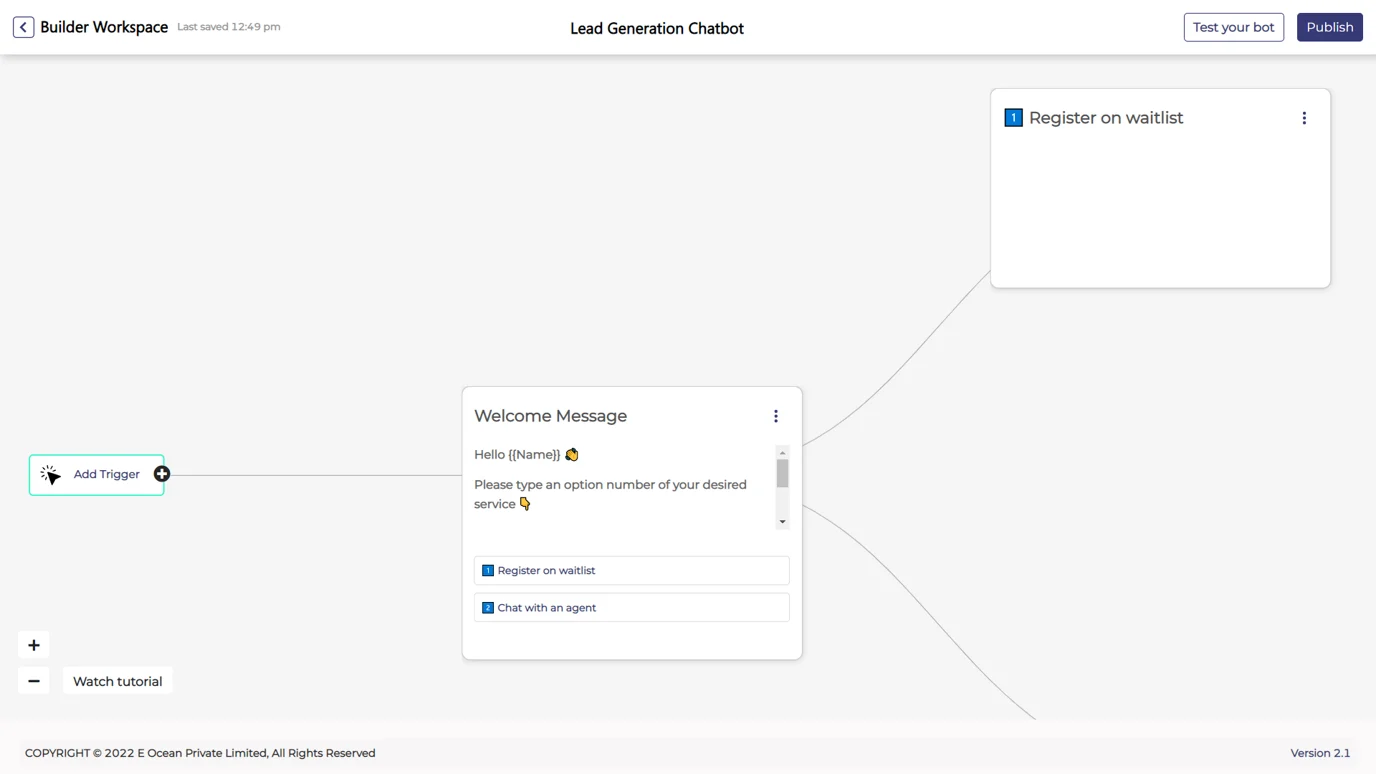This screenshot has width=1376, height=774.
Task: Click the plus icon on Add Trigger
Action: pos(162,474)
